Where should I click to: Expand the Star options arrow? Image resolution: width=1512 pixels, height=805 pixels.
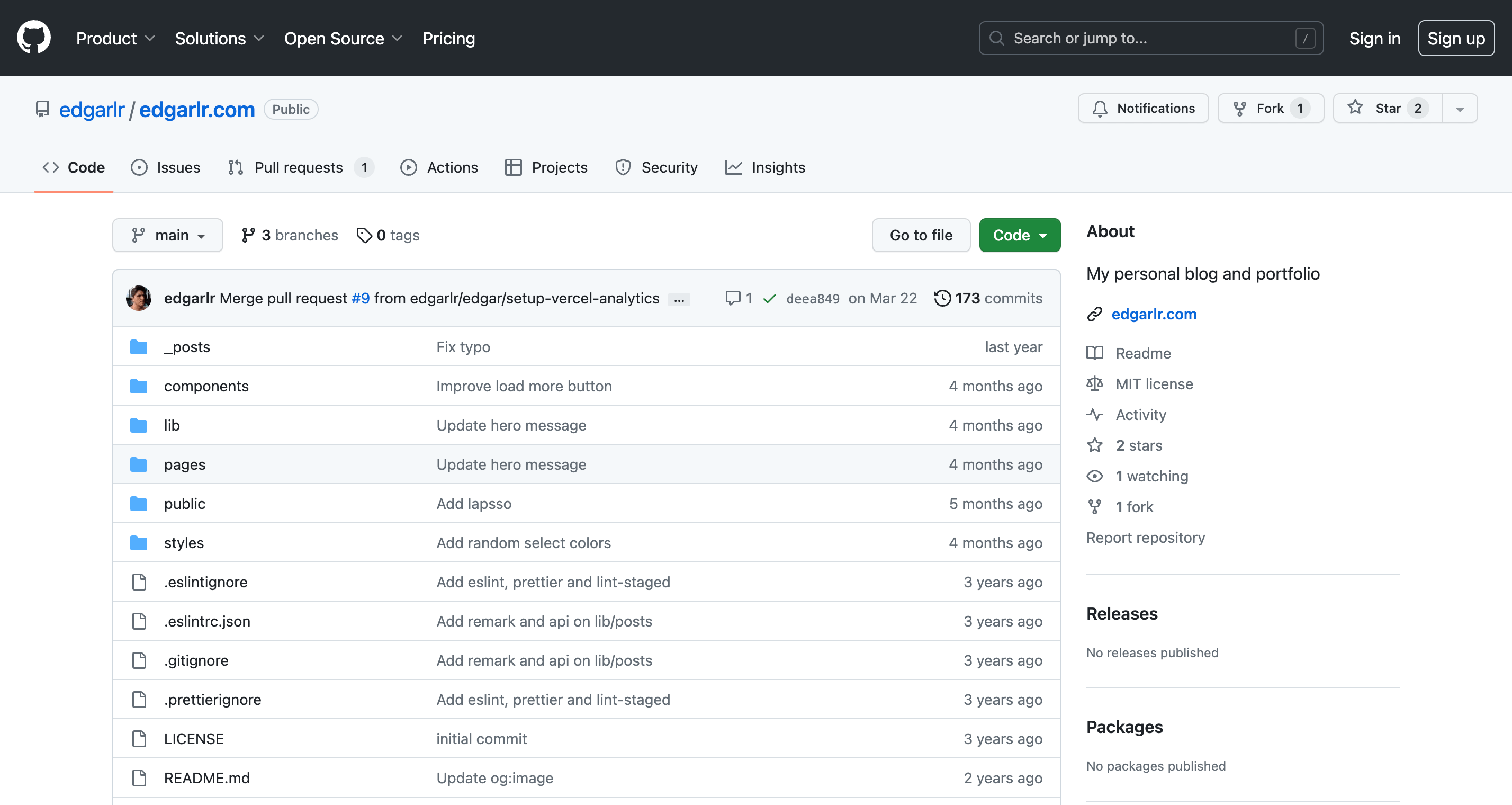point(1460,108)
